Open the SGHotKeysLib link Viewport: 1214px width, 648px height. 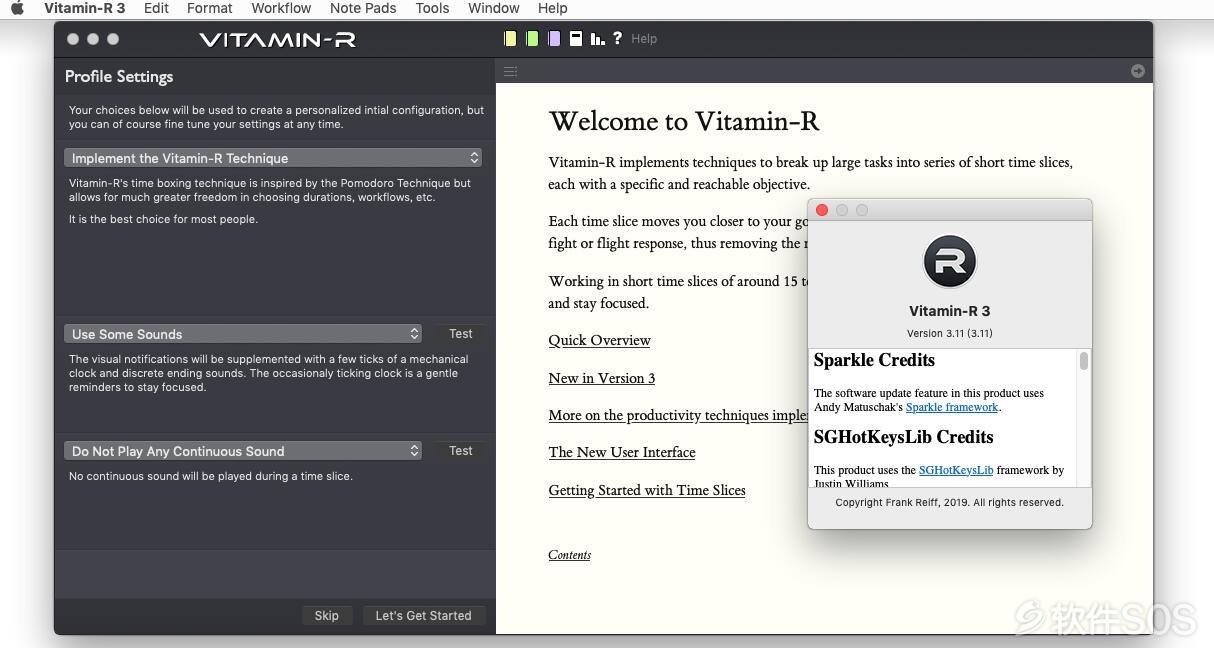click(956, 470)
